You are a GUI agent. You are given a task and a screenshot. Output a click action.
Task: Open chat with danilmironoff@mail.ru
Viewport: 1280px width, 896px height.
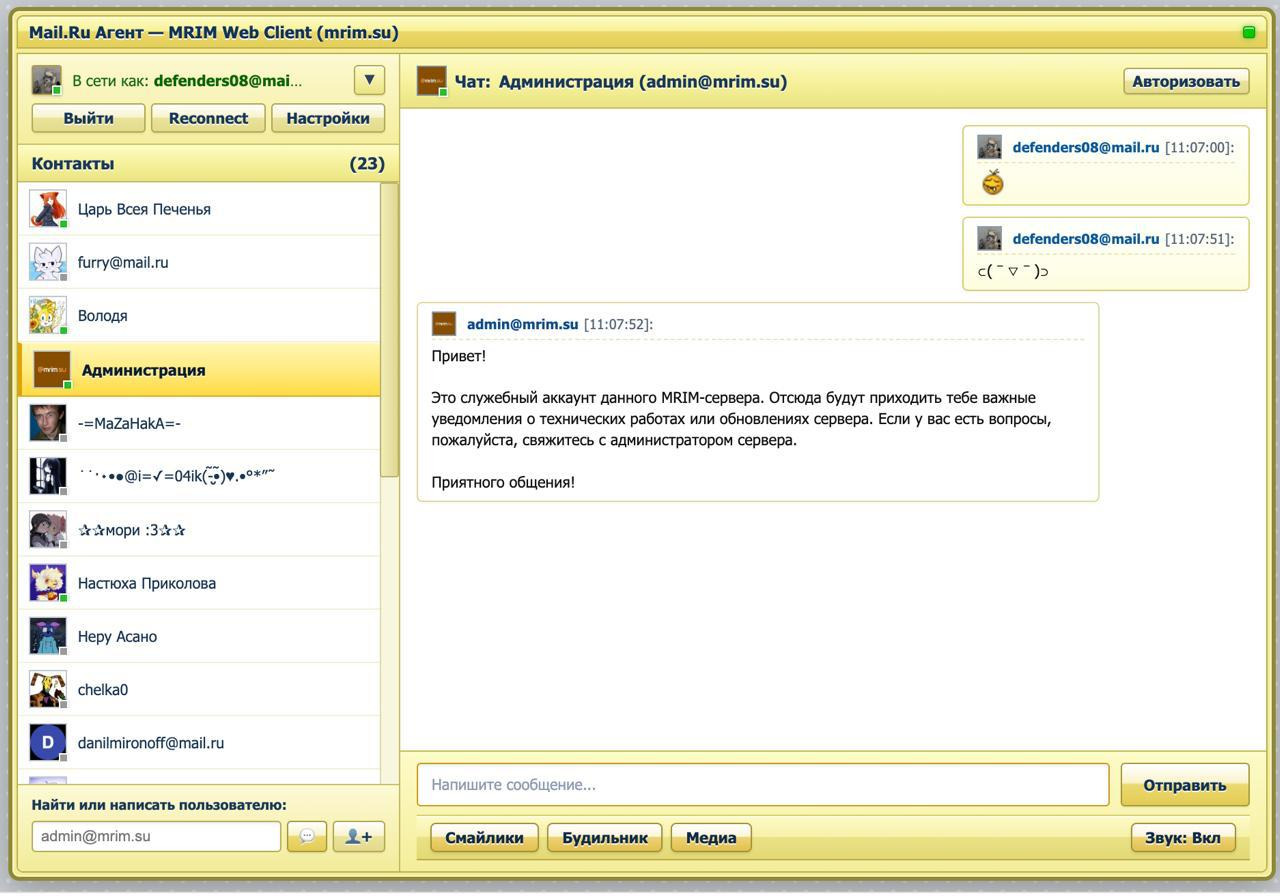click(199, 743)
